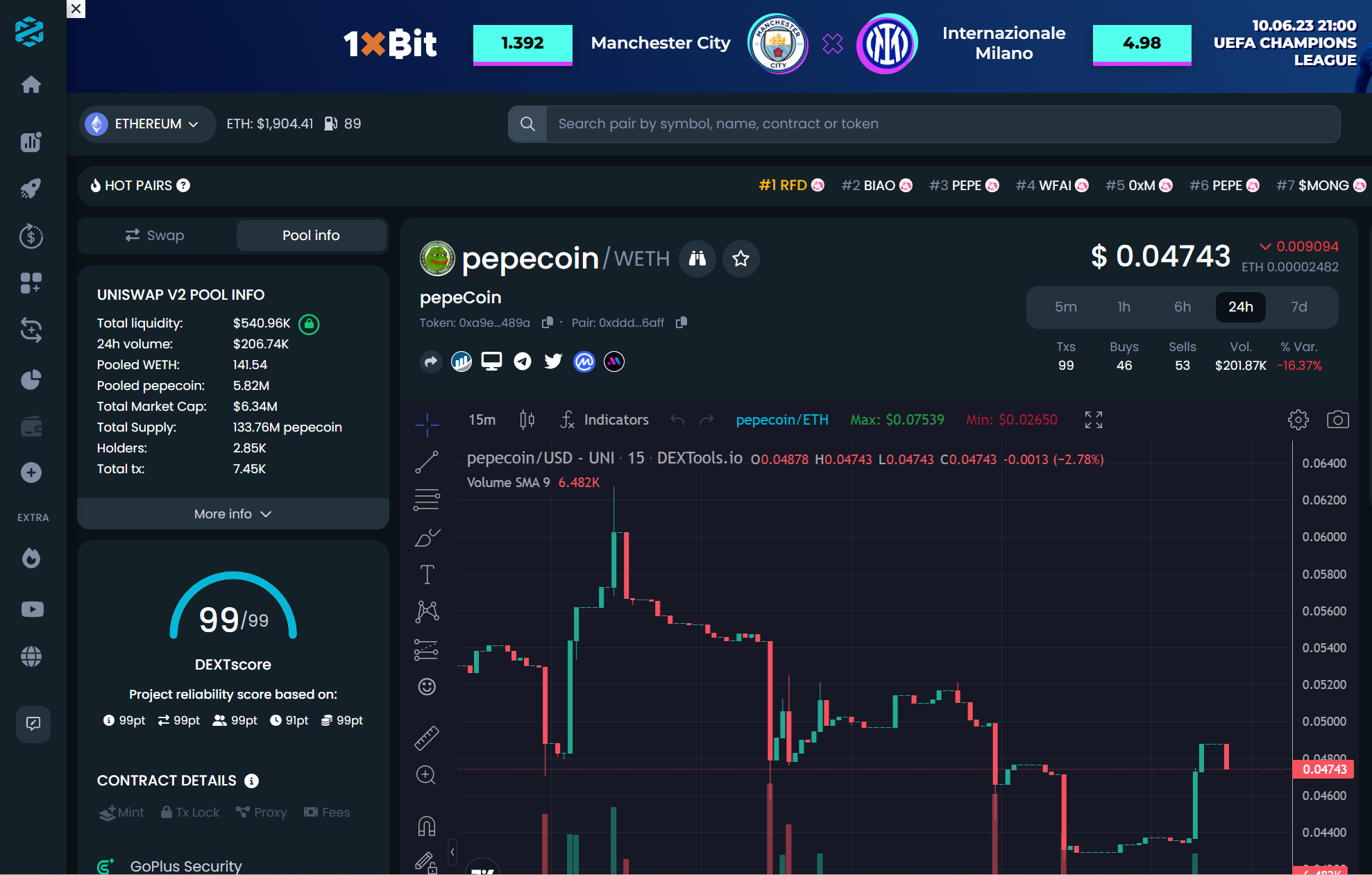Viewport: 1372px width, 875px height.
Task: Open the globe icon in sidebar
Action: 31,656
